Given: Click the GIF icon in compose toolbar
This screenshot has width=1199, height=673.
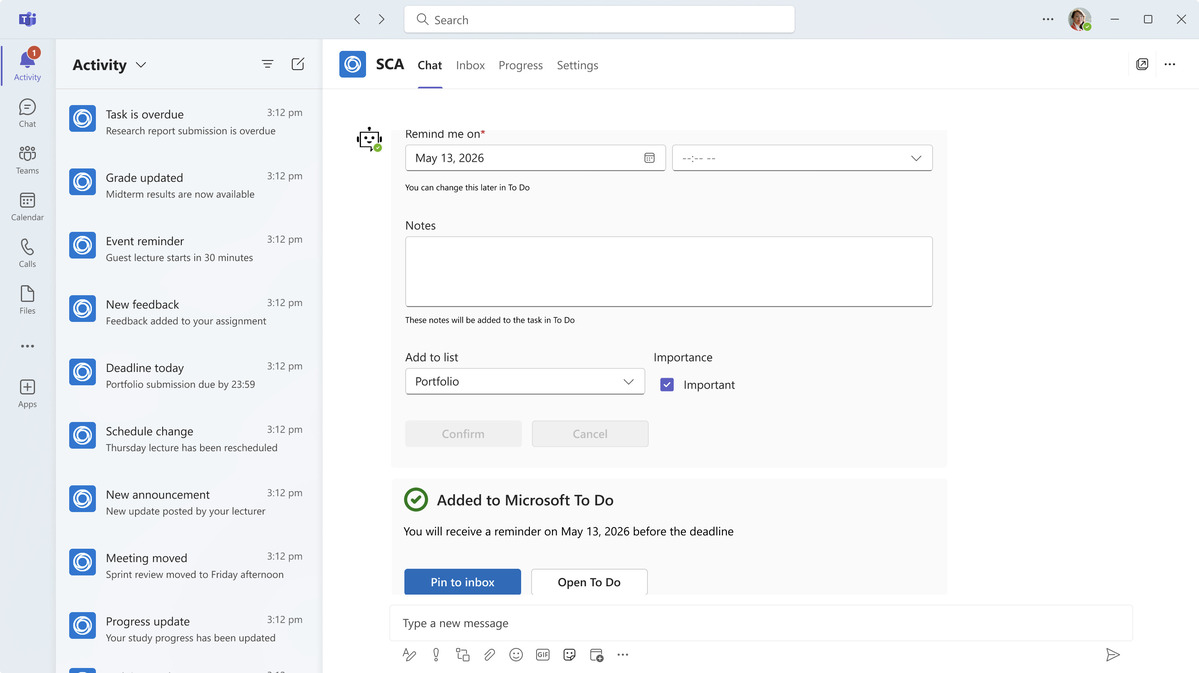Looking at the screenshot, I should tap(543, 655).
